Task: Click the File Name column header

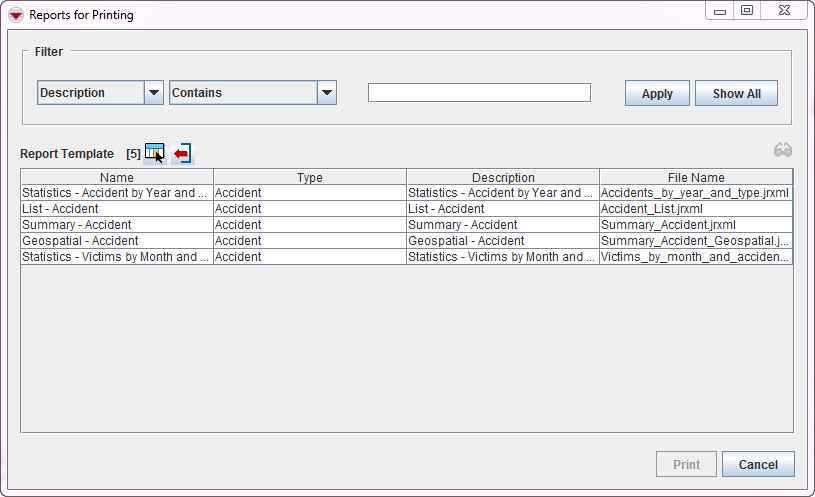Action: point(696,178)
